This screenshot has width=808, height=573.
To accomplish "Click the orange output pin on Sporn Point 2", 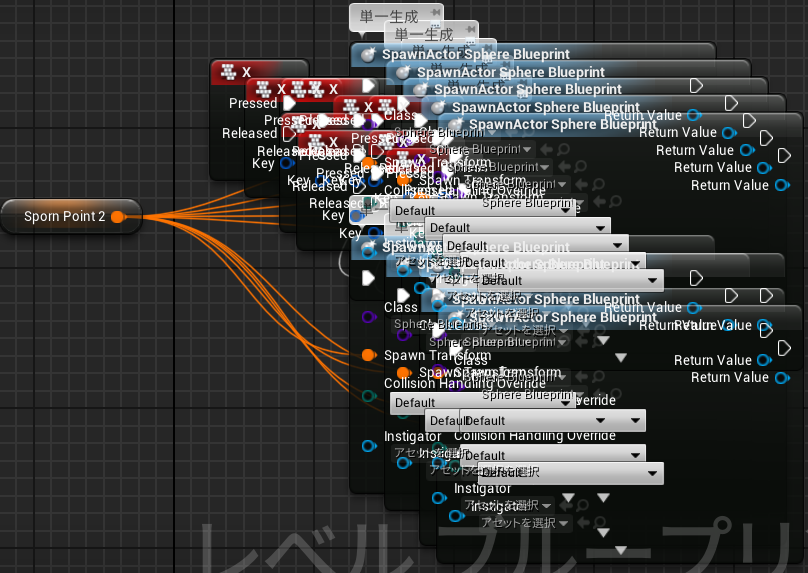I will pos(118,217).
